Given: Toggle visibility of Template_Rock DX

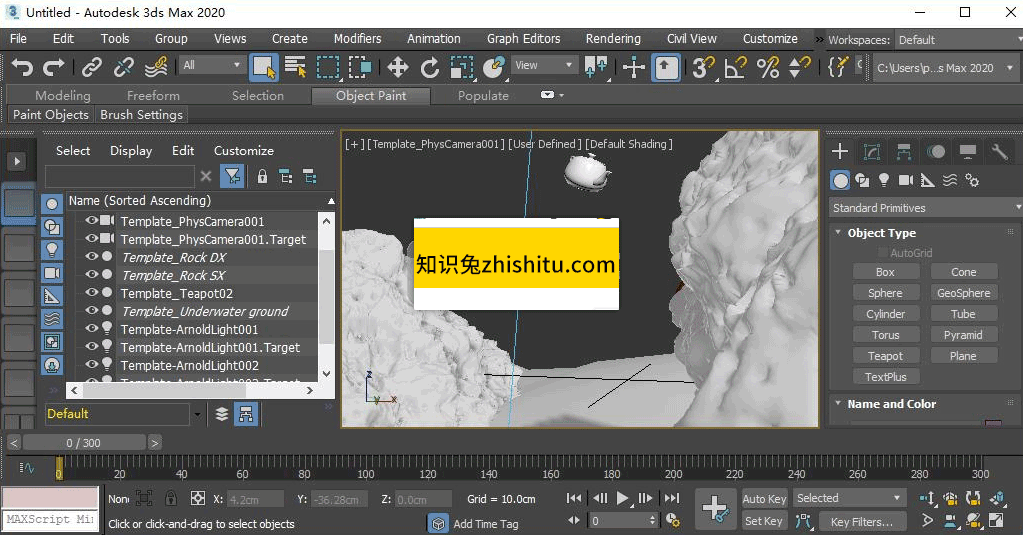Looking at the screenshot, I should (91, 256).
